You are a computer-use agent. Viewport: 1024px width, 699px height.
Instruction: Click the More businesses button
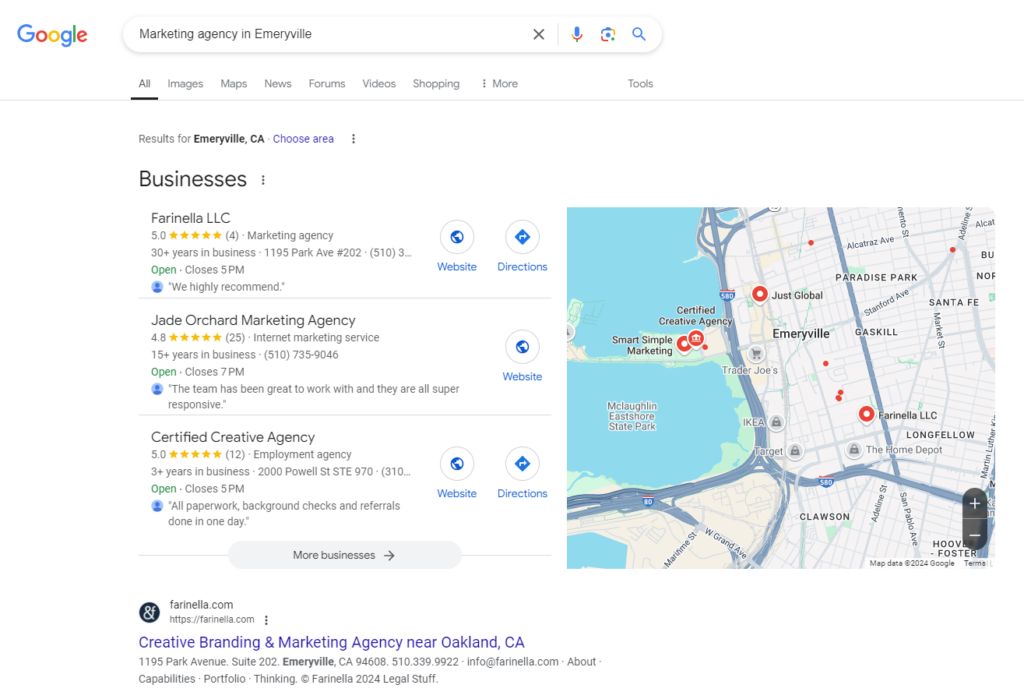point(344,554)
